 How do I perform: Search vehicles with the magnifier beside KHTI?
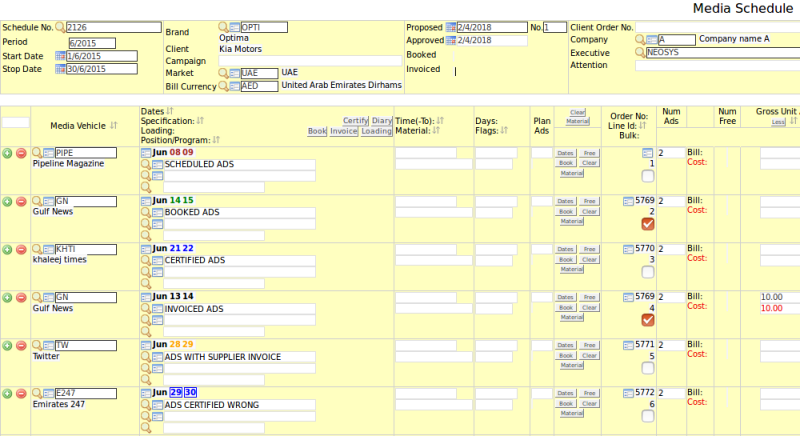[37, 249]
